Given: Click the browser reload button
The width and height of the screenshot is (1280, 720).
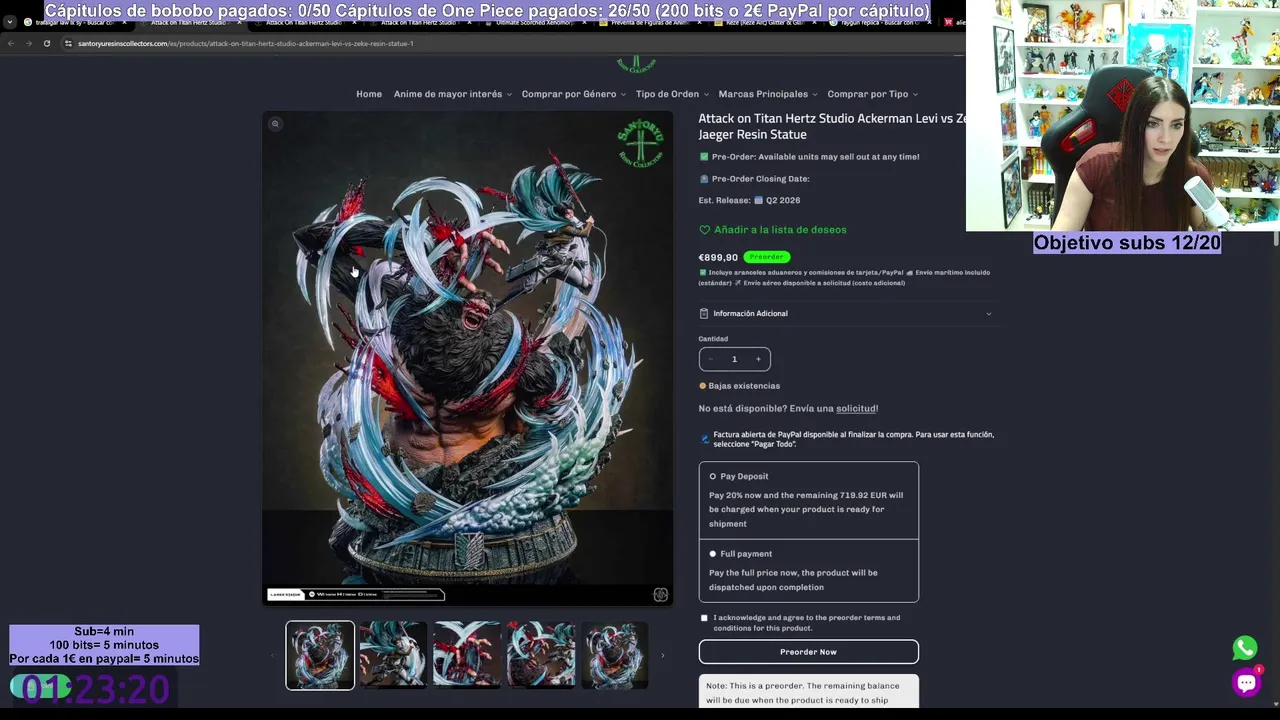Looking at the screenshot, I should pos(46,43).
